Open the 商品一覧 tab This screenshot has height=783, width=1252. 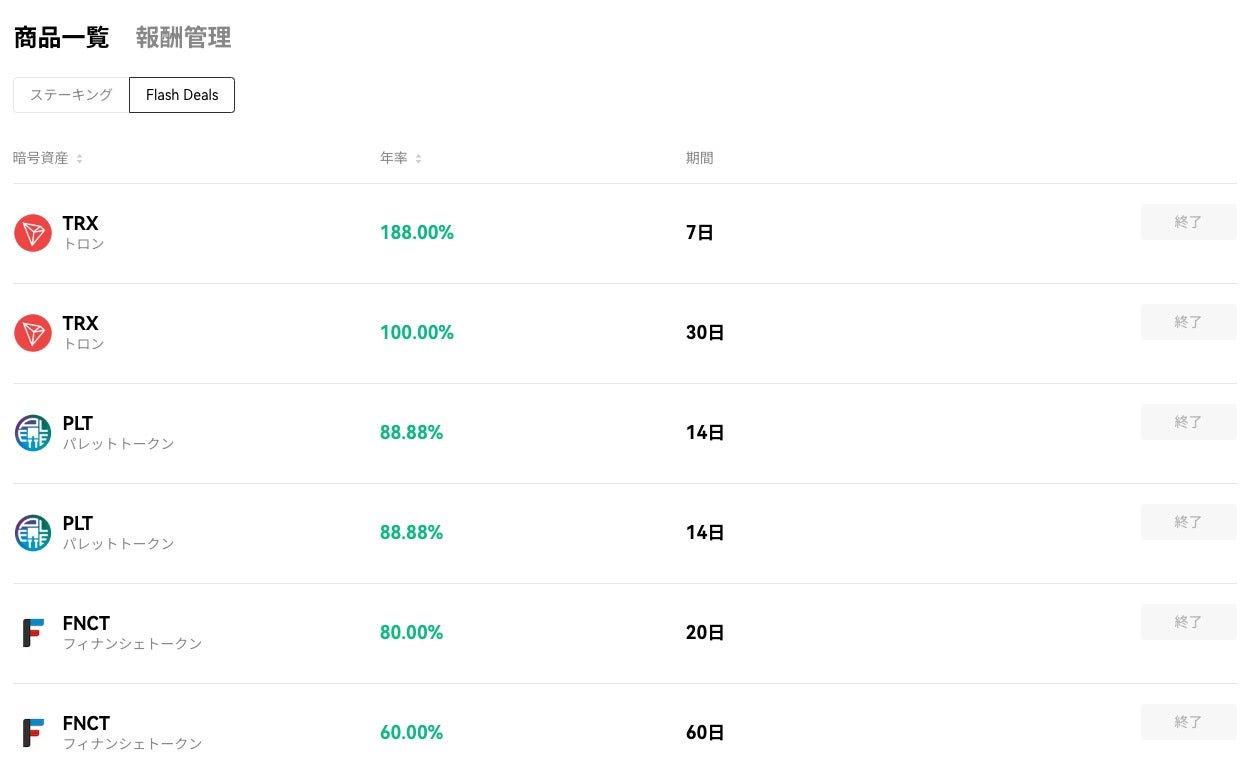pyautogui.click(x=61, y=38)
